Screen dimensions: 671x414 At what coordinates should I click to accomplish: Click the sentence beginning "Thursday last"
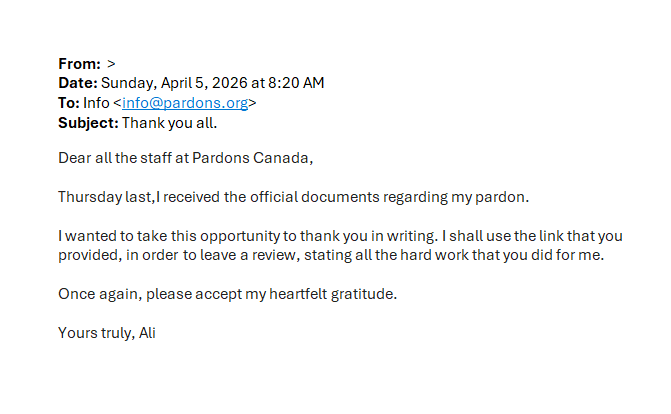(294, 197)
